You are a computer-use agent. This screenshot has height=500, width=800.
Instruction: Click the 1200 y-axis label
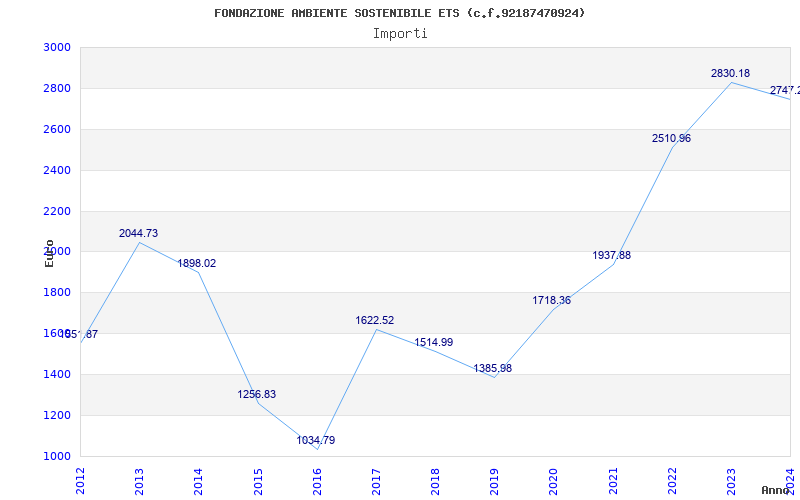pyautogui.click(x=57, y=415)
